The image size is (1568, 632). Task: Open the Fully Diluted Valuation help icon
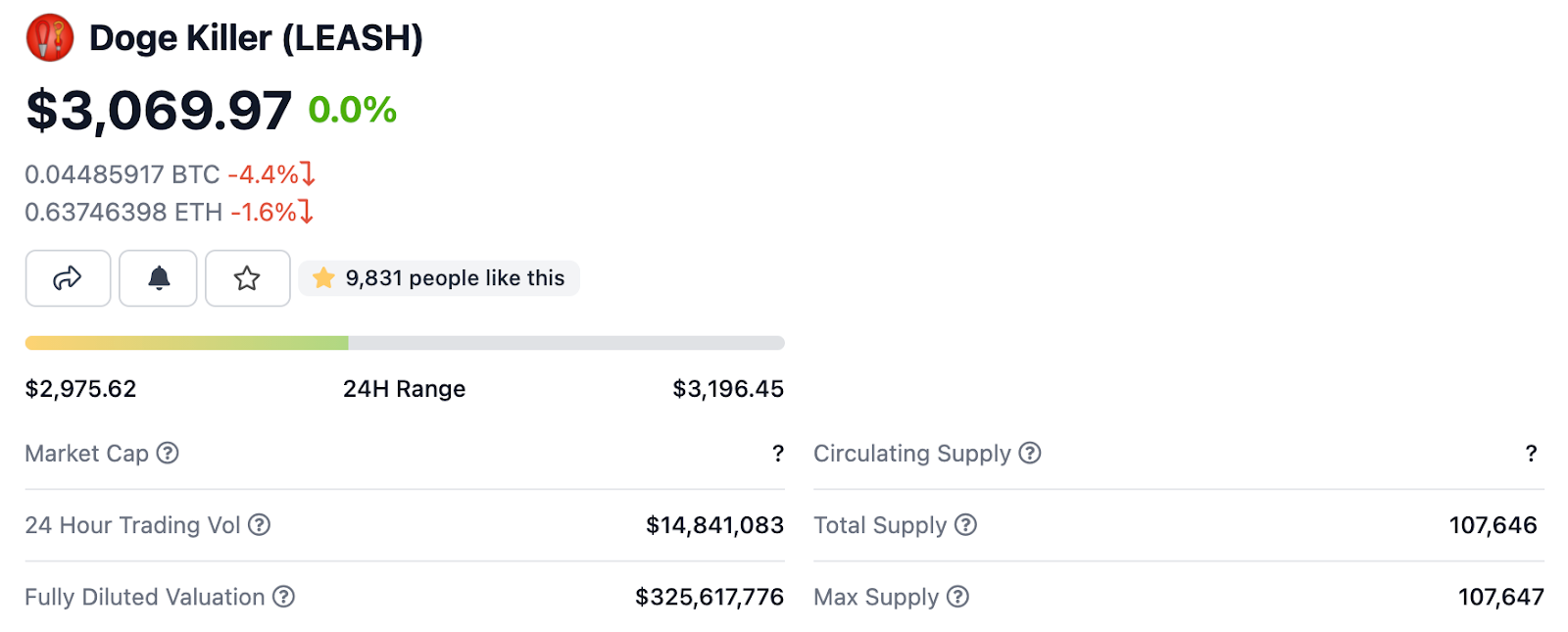point(283,597)
